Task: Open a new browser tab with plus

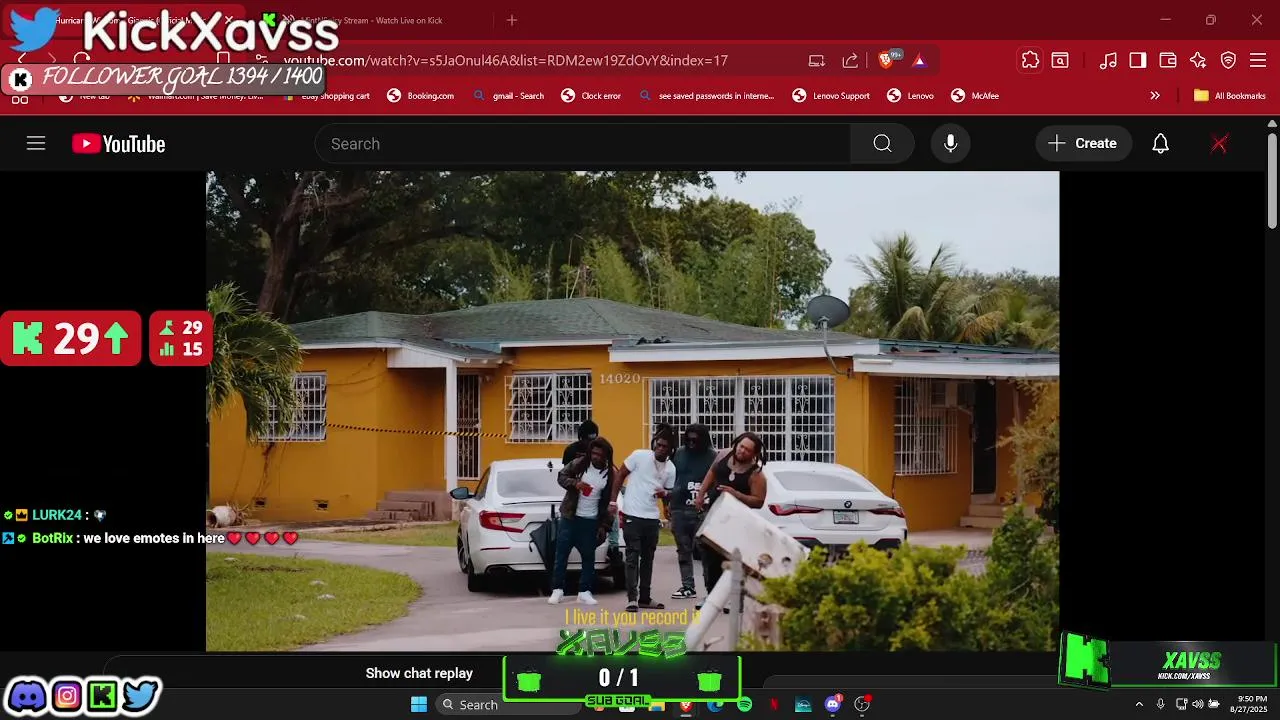Action: coord(512,20)
